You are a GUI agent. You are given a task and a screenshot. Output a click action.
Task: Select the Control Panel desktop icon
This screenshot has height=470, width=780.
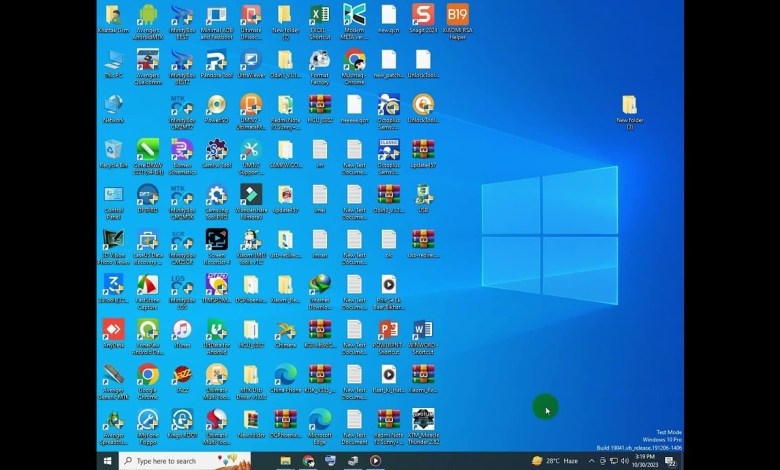pos(113,195)
